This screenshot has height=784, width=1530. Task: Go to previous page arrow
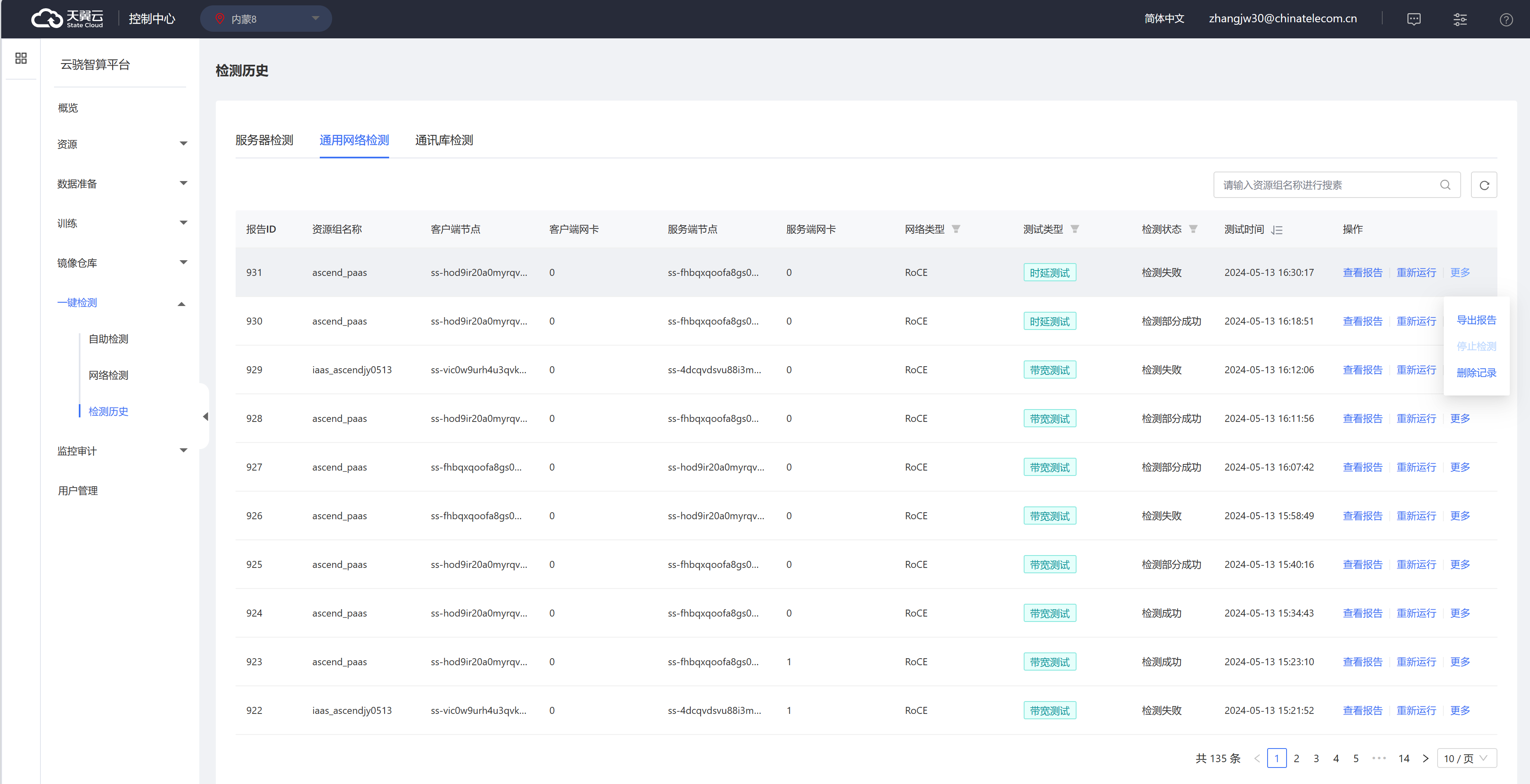pos(1257,758)
